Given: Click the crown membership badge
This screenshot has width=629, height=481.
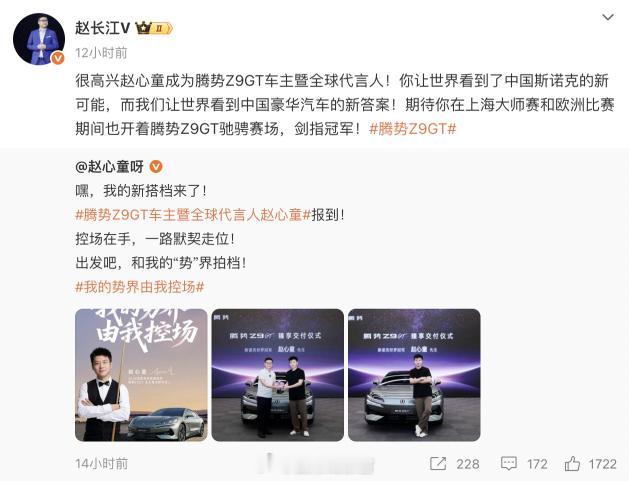Looking at the screenshot, I should tap(154, 28).
